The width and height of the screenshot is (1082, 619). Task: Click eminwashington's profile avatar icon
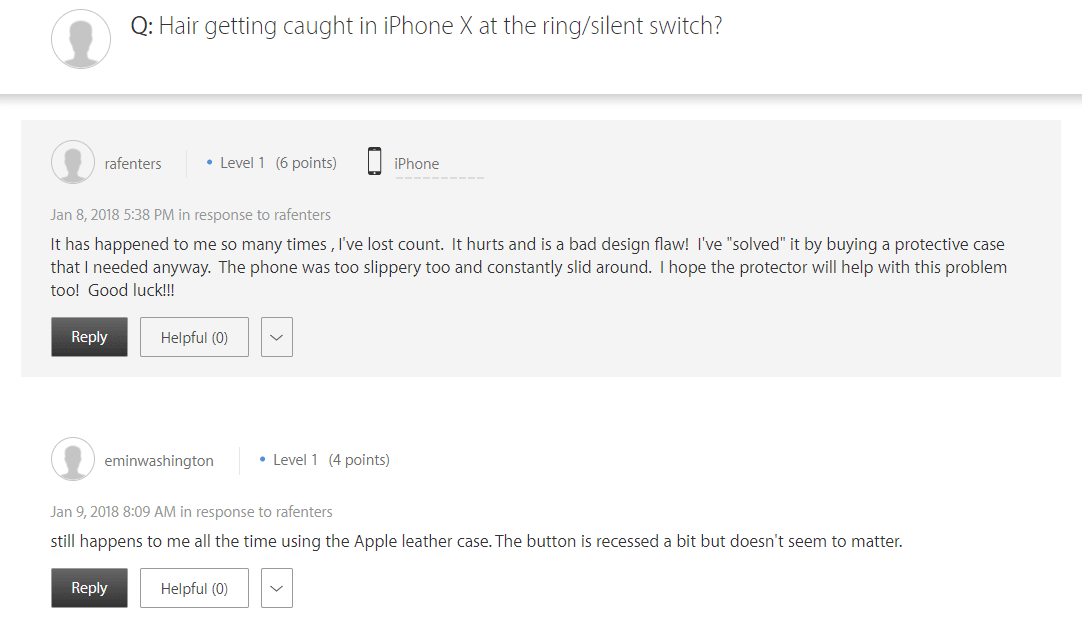click(73, 460)
